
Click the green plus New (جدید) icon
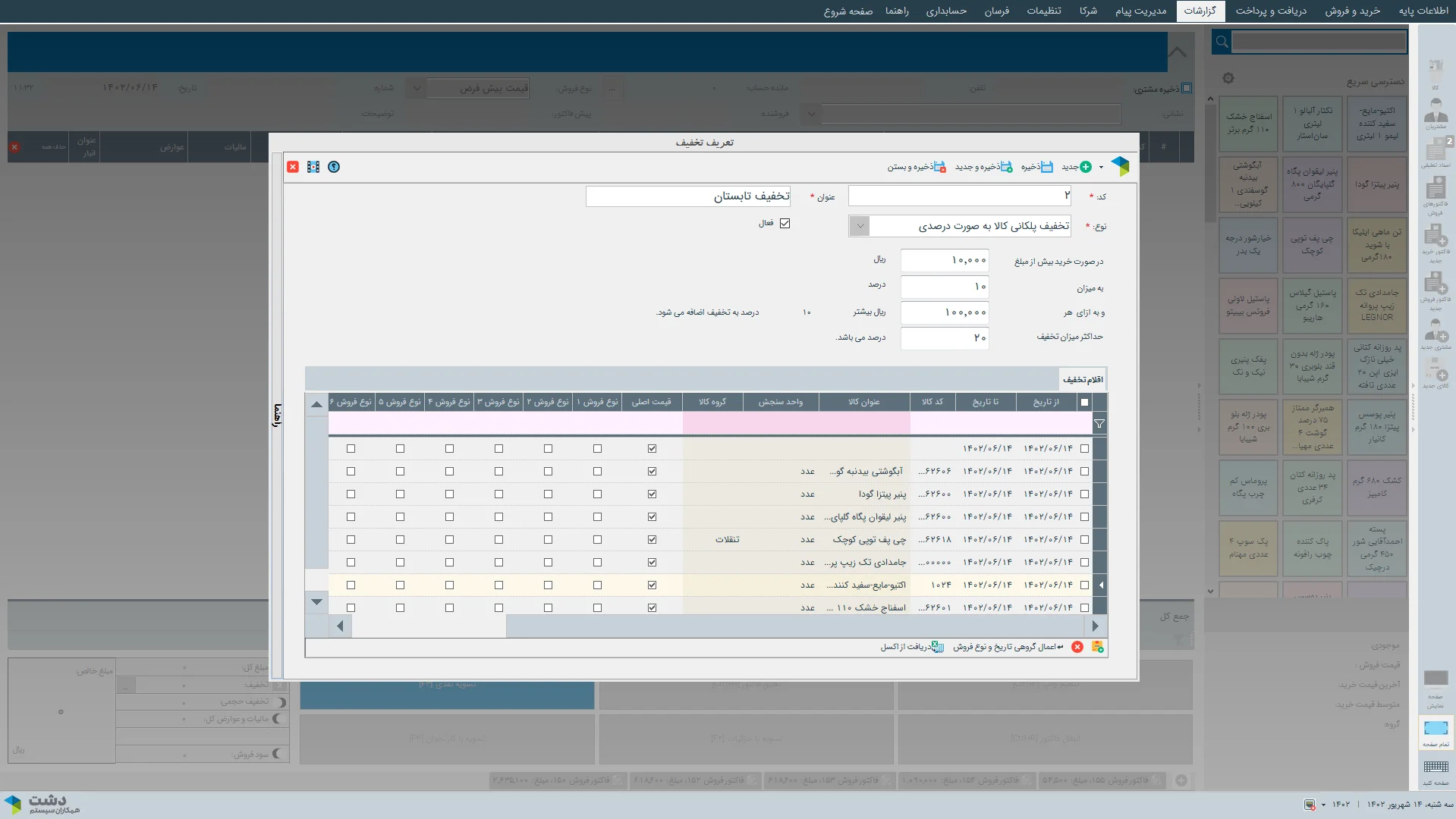[1085, 167]
